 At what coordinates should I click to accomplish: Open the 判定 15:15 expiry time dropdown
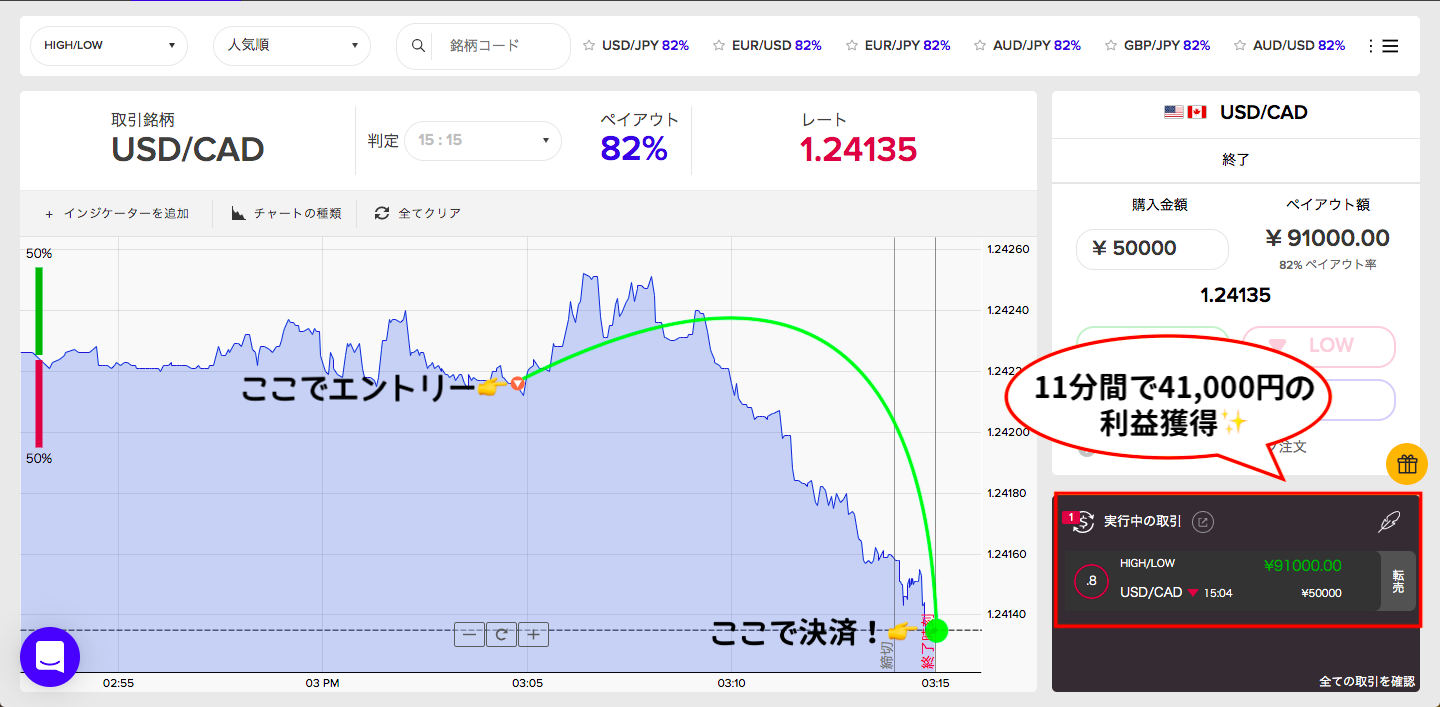[483, 140]
